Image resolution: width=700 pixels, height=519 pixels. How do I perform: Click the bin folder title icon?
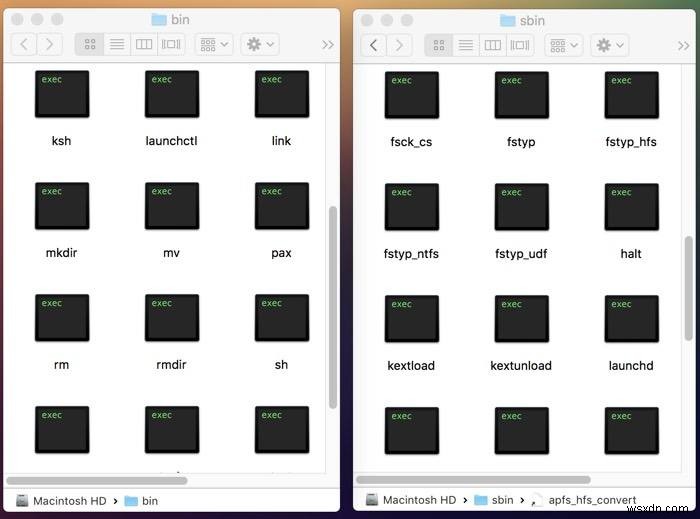[x=158, y=20]
